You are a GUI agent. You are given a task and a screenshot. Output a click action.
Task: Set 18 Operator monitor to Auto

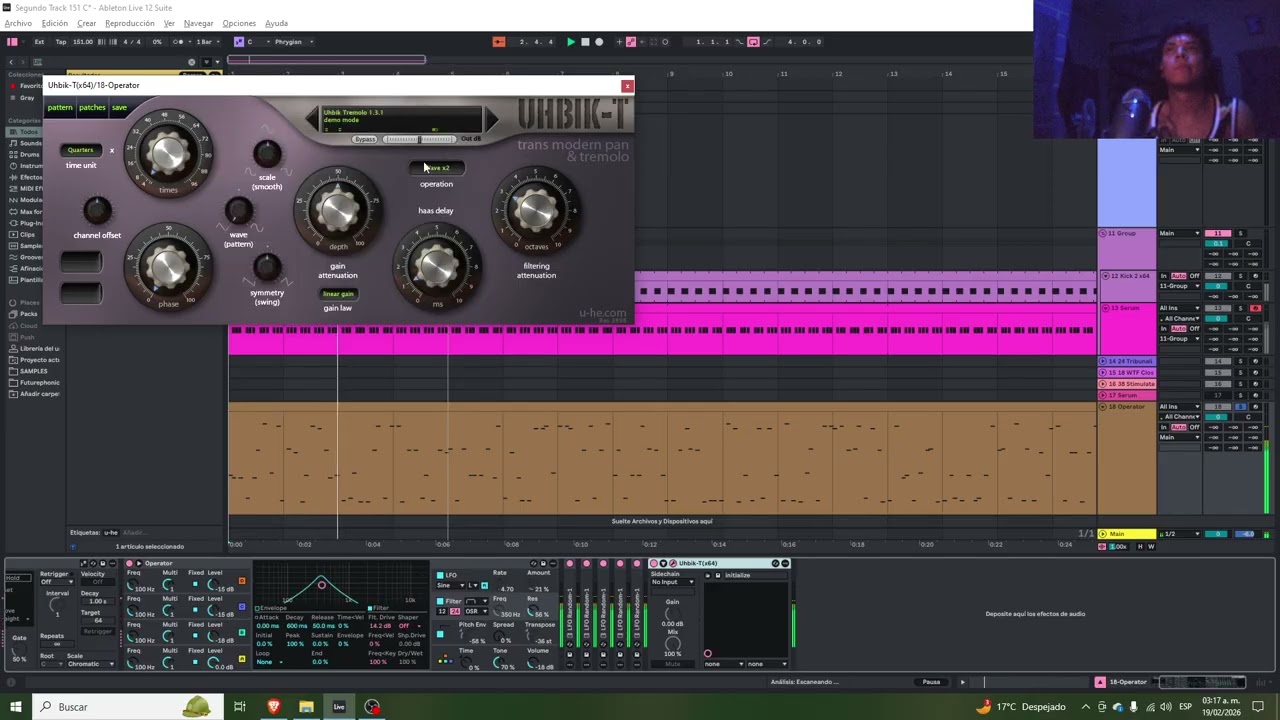tap(1179, 427)
